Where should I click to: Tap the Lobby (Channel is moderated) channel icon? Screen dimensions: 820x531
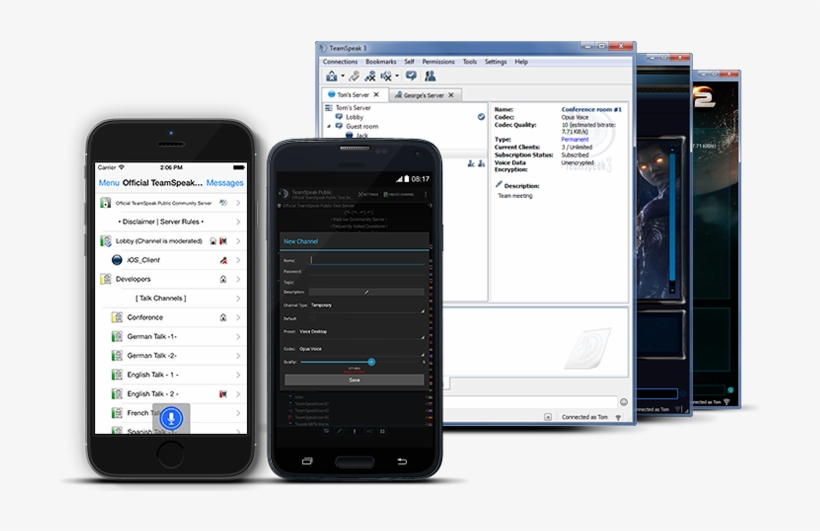click(106, 241)
